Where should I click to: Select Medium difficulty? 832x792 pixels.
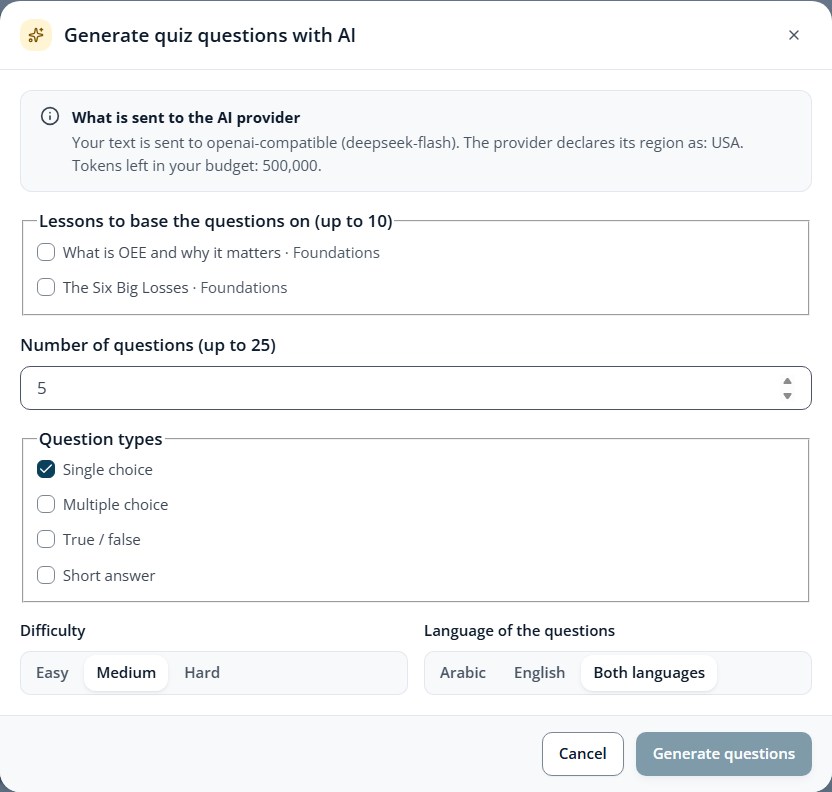point(126,673)
